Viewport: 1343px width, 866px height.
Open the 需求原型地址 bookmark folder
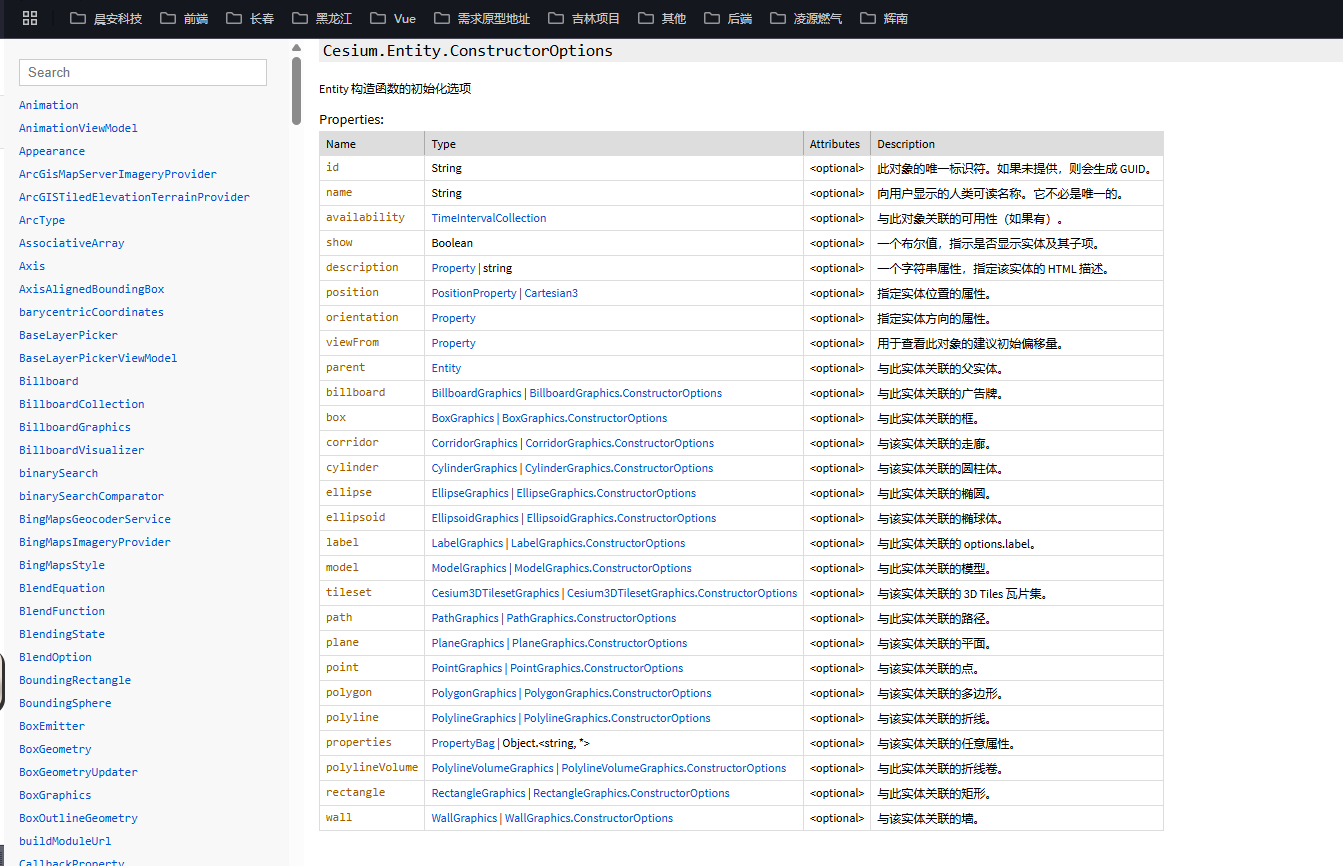[482, 18]
